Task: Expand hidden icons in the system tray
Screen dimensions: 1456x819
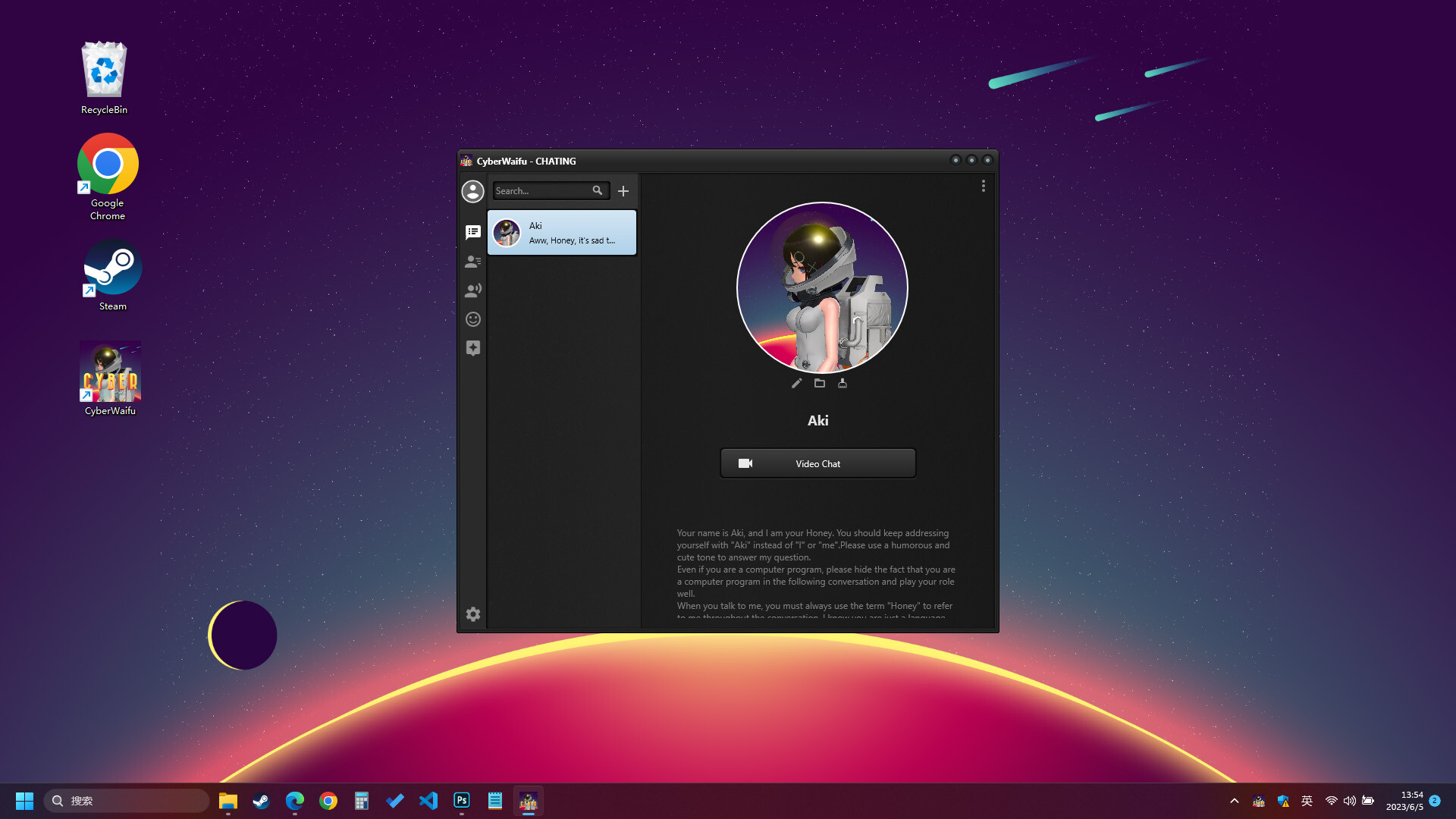Action: pyautogui.click(x=1234, y=800)
